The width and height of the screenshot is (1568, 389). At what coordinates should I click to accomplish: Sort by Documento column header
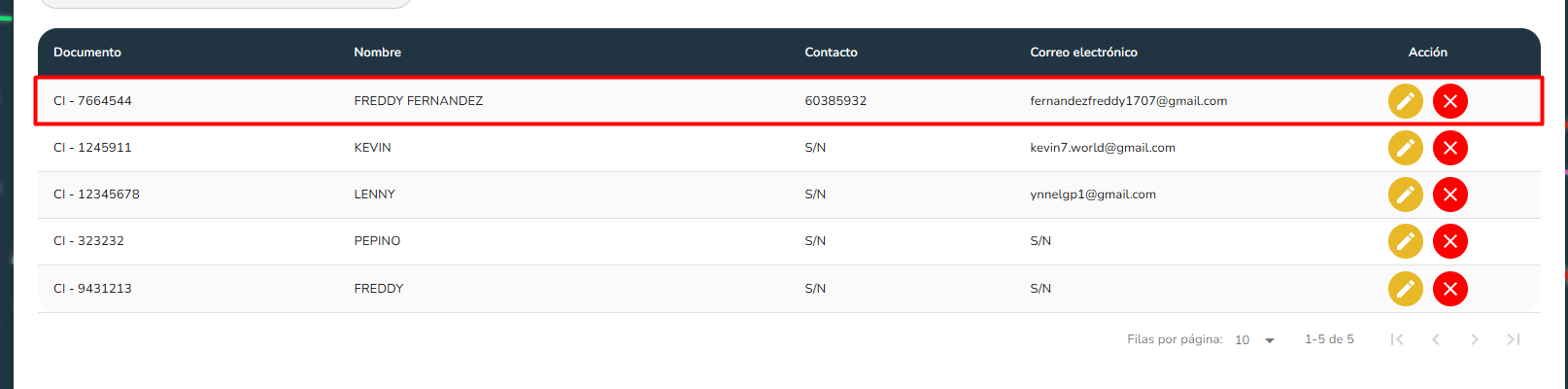pyautogui.click(x=87, y=53)
